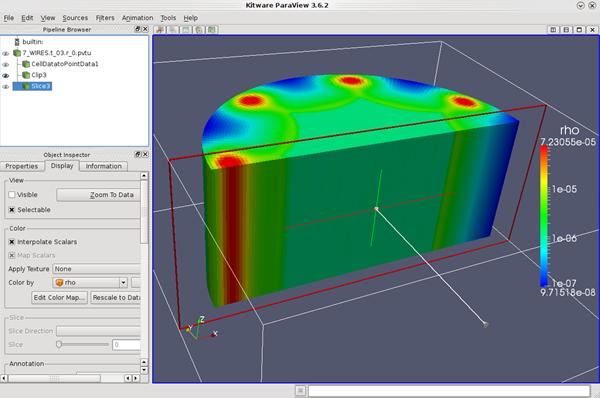Maximize the 3D view frame
Image resolution: width=600 pixels, height=398 pixels.
point(579,29)
